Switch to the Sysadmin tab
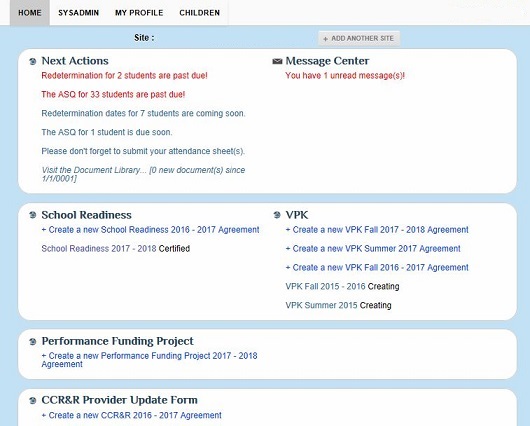530x426 pixels. [78, 13]
